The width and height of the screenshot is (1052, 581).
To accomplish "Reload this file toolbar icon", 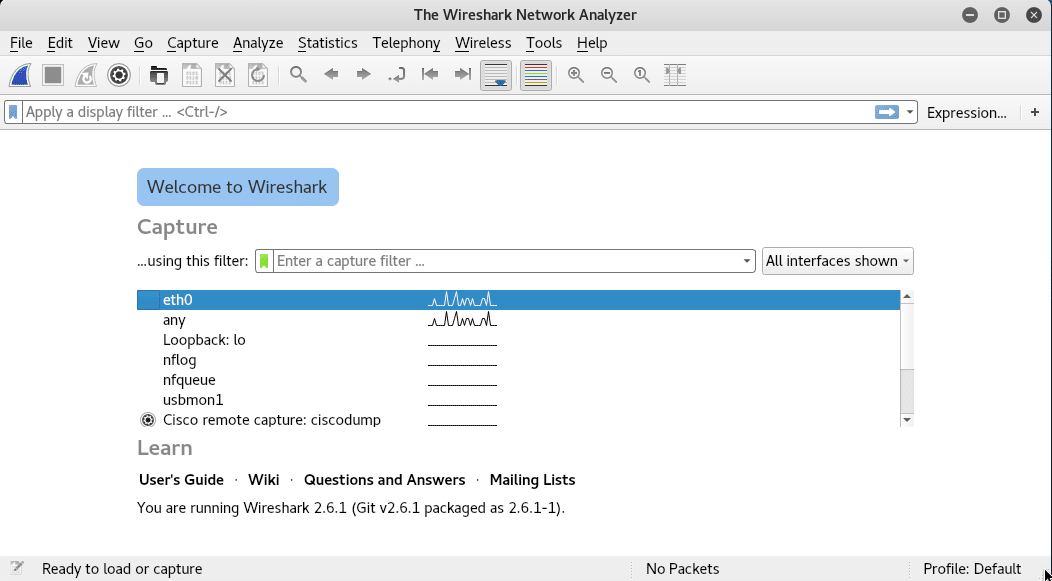I will pyautogui.click(x=258, y=75).
